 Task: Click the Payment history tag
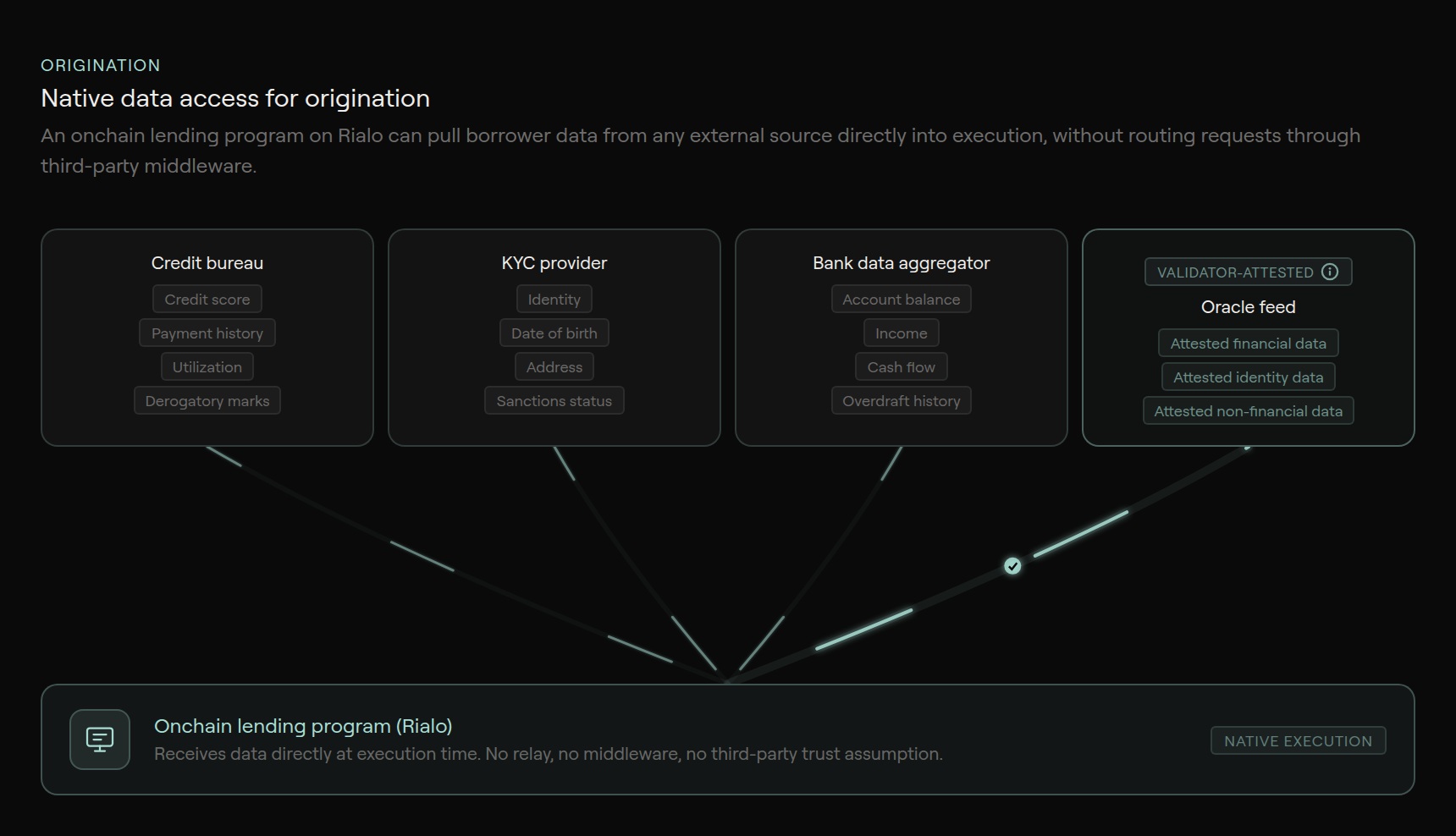point(207,333)
